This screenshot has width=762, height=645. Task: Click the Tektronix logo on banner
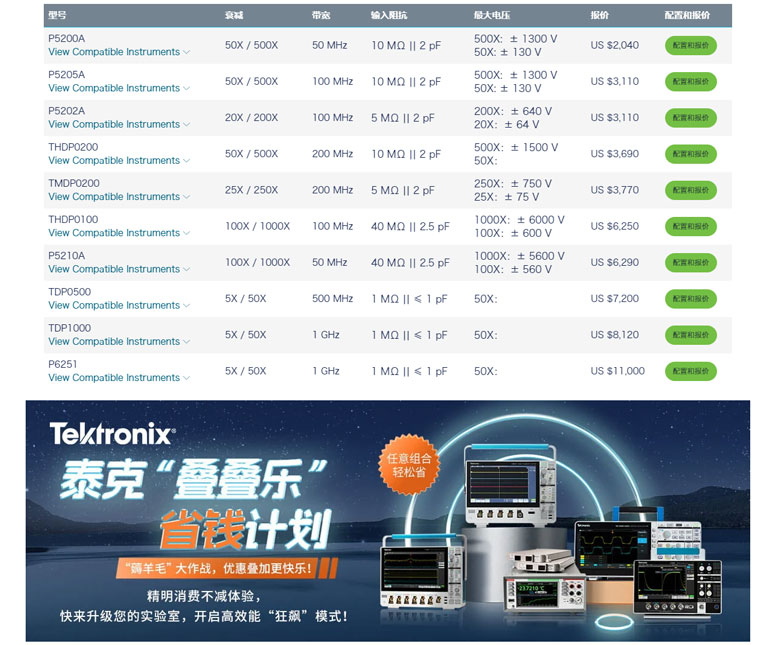[x=112, y=434]
